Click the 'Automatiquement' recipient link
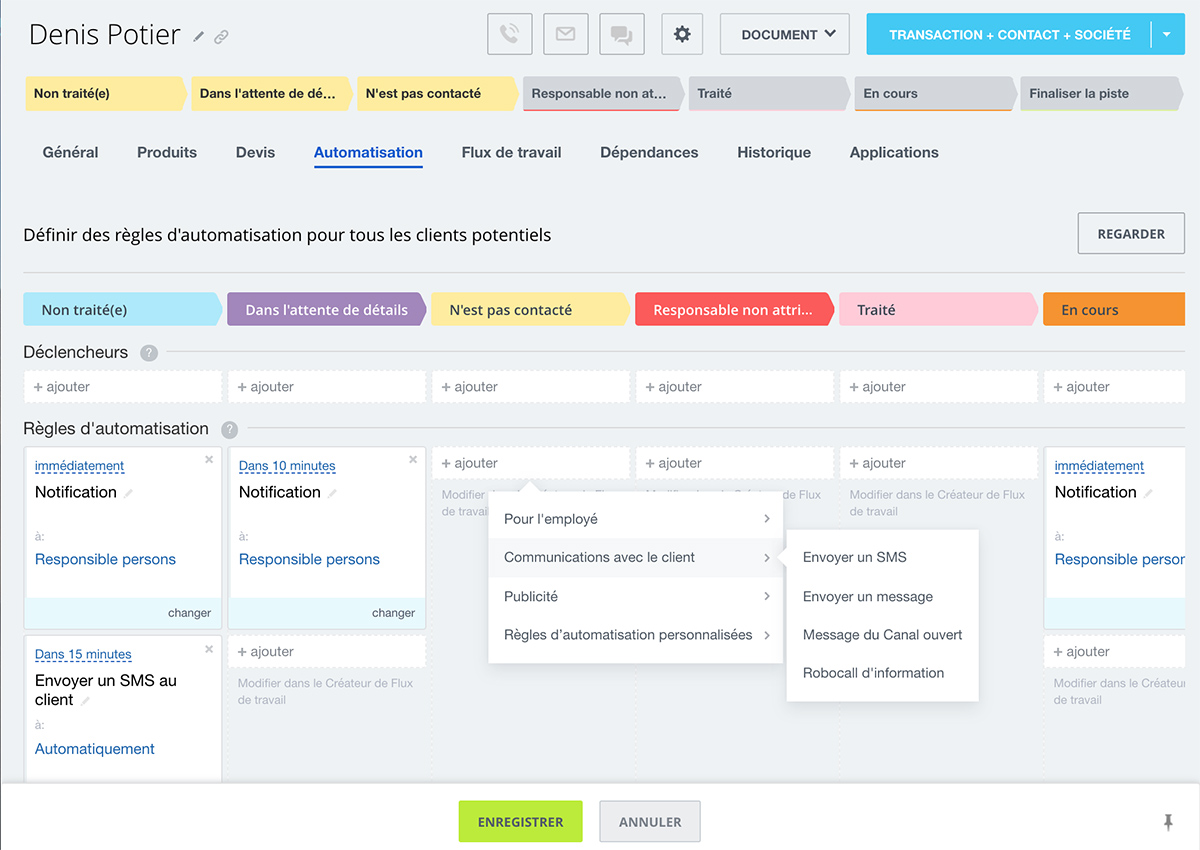 (x=95, y=749)
